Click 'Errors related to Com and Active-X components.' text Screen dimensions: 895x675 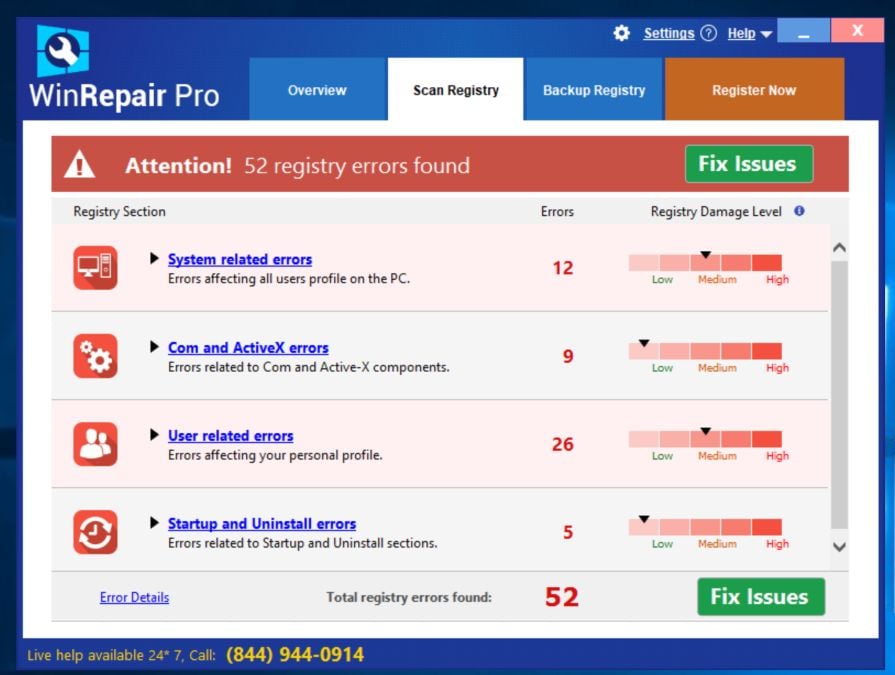[309, 367]
